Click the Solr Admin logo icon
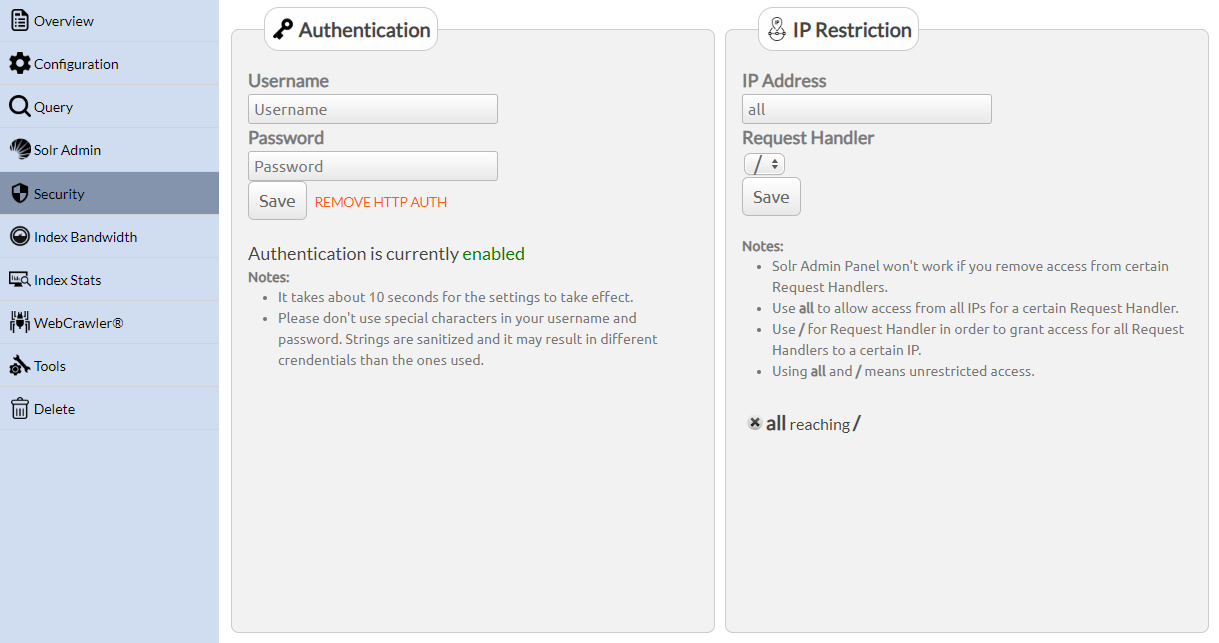This screenshot has height=643, width=1219. [x=20, y=150]
